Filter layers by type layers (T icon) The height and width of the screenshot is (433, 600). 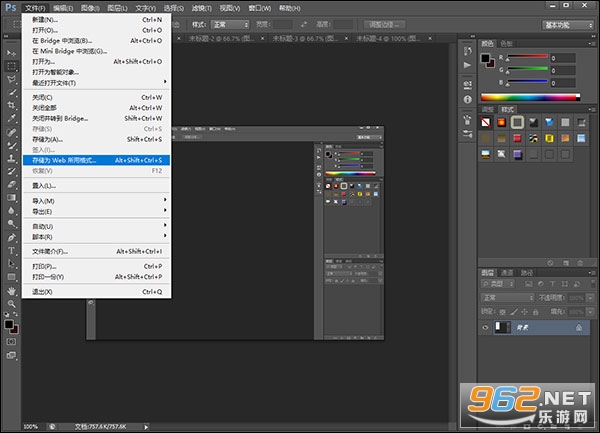(553, 284)
